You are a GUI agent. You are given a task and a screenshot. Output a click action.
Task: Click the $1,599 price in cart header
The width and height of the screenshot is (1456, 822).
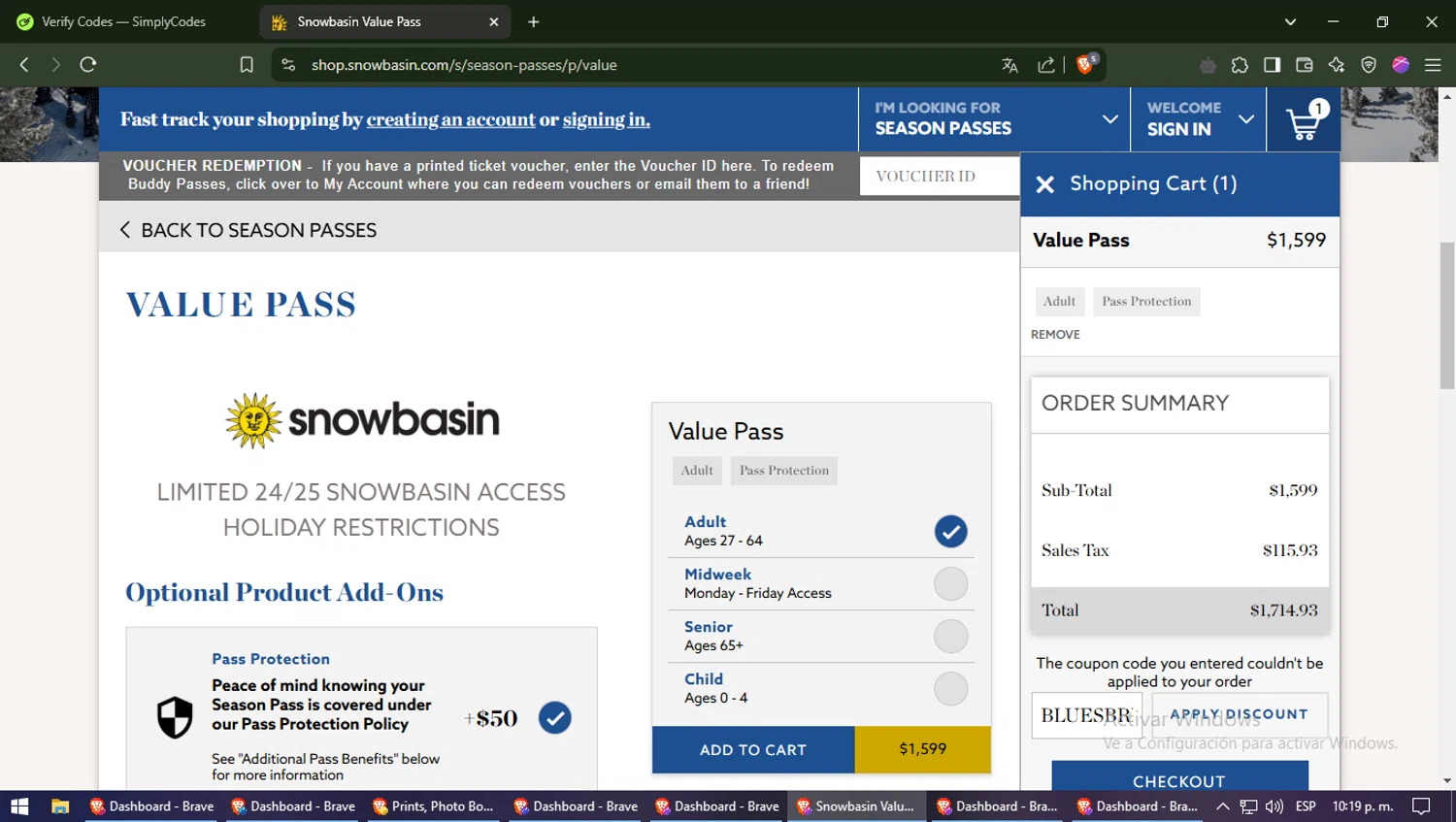1296,240
